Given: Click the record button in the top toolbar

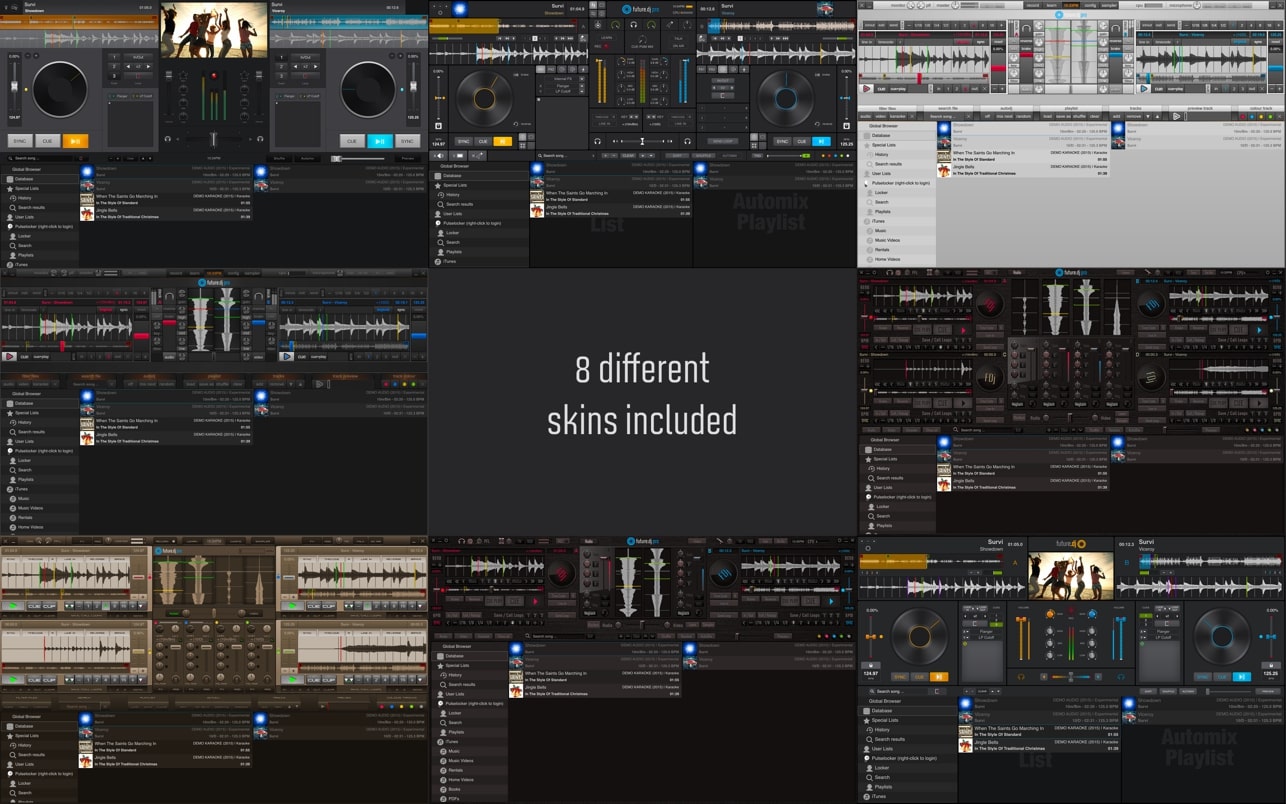Looking at the screenshot, I should 1032,5.
